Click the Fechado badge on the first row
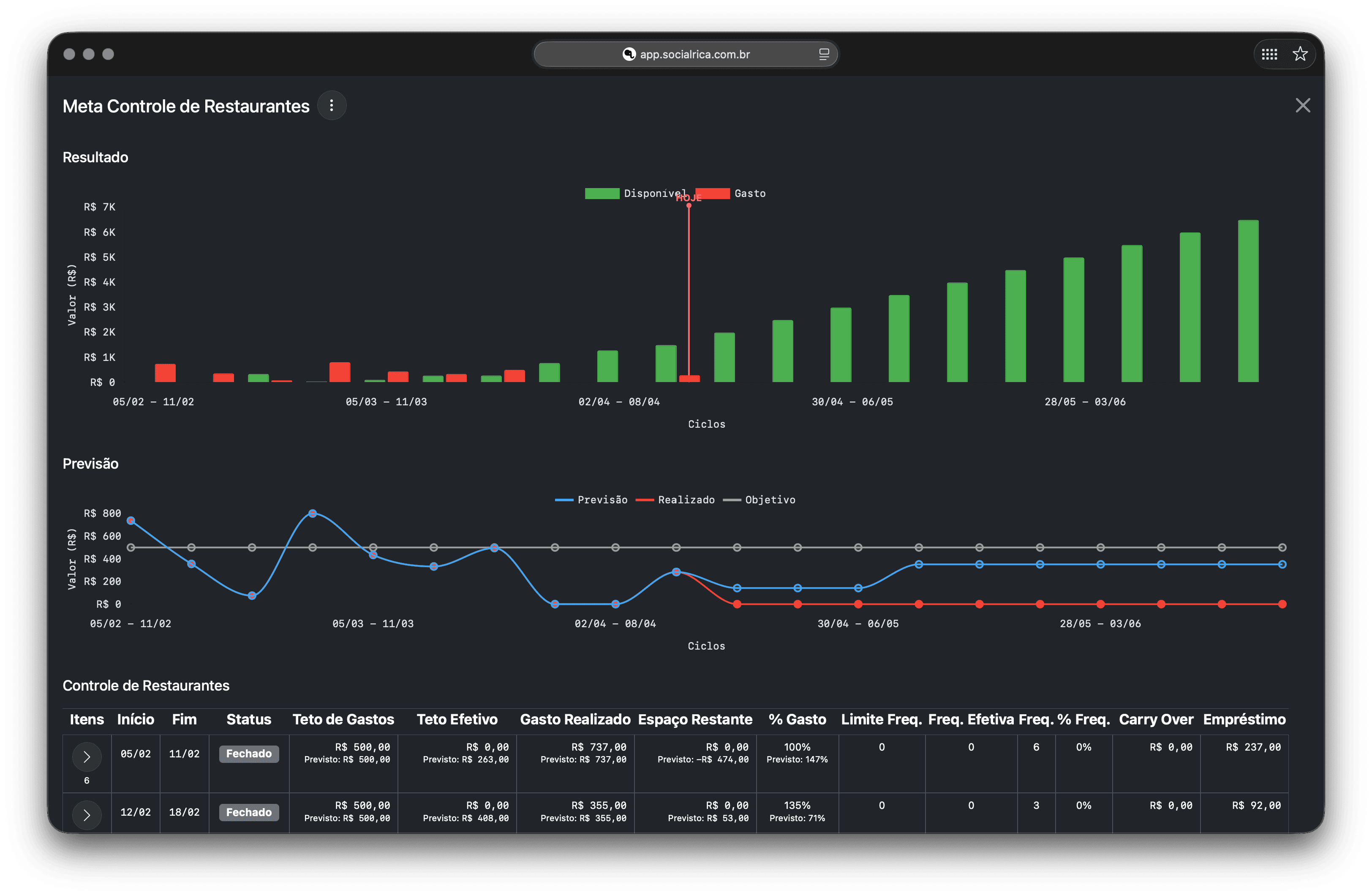This screenshot has height=896, width=1372. 249,754
